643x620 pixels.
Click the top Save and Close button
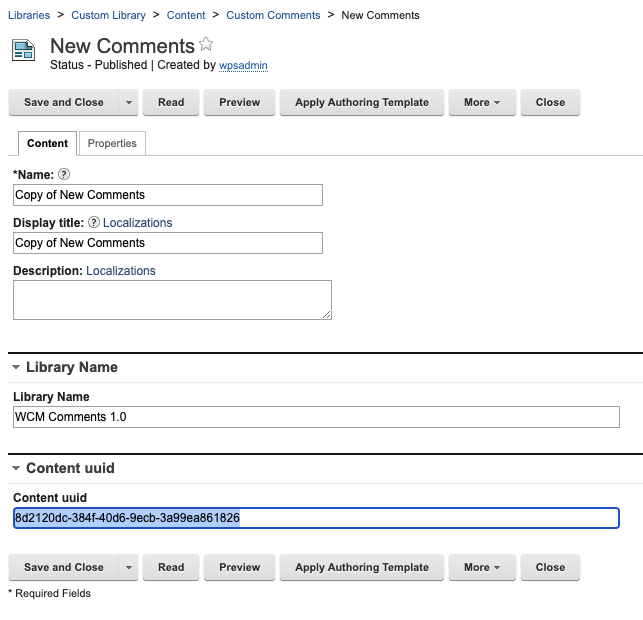pyautogui.click(x=64, y=102)
